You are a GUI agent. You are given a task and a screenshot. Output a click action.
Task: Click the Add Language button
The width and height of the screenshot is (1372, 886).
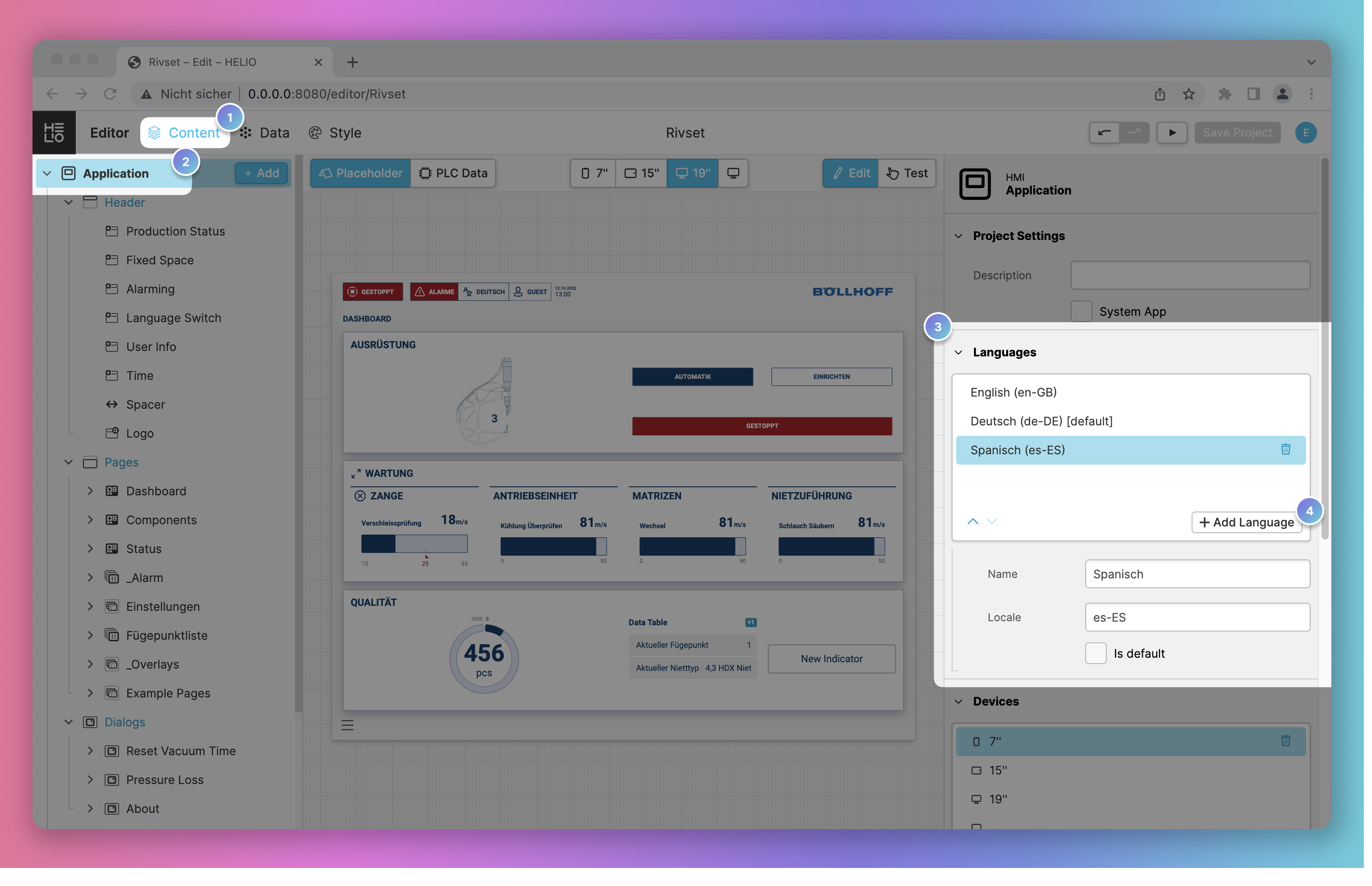[1246, 522]
